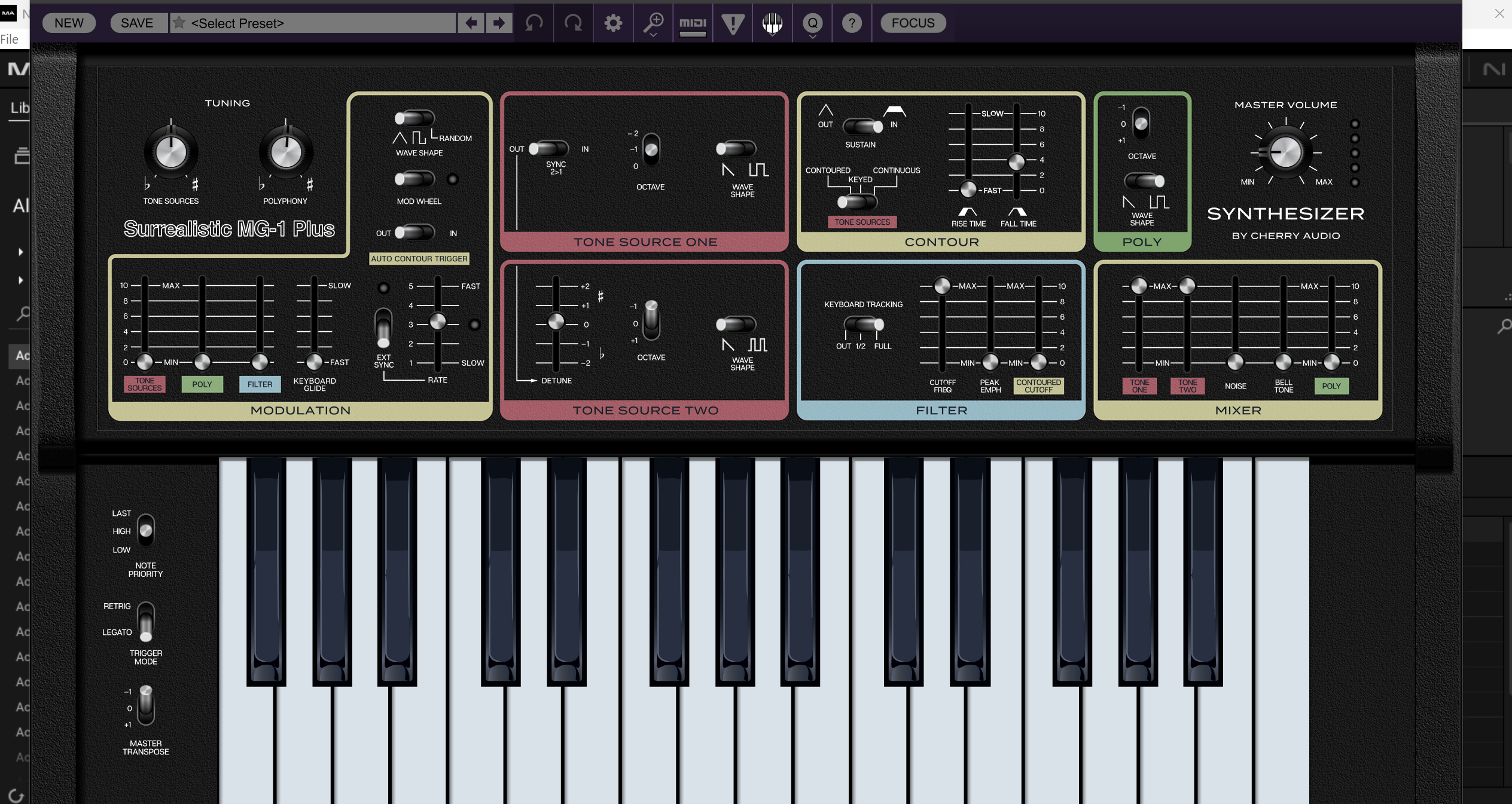Click the redo arrow in the toolbar

click(x=573, y=23)
